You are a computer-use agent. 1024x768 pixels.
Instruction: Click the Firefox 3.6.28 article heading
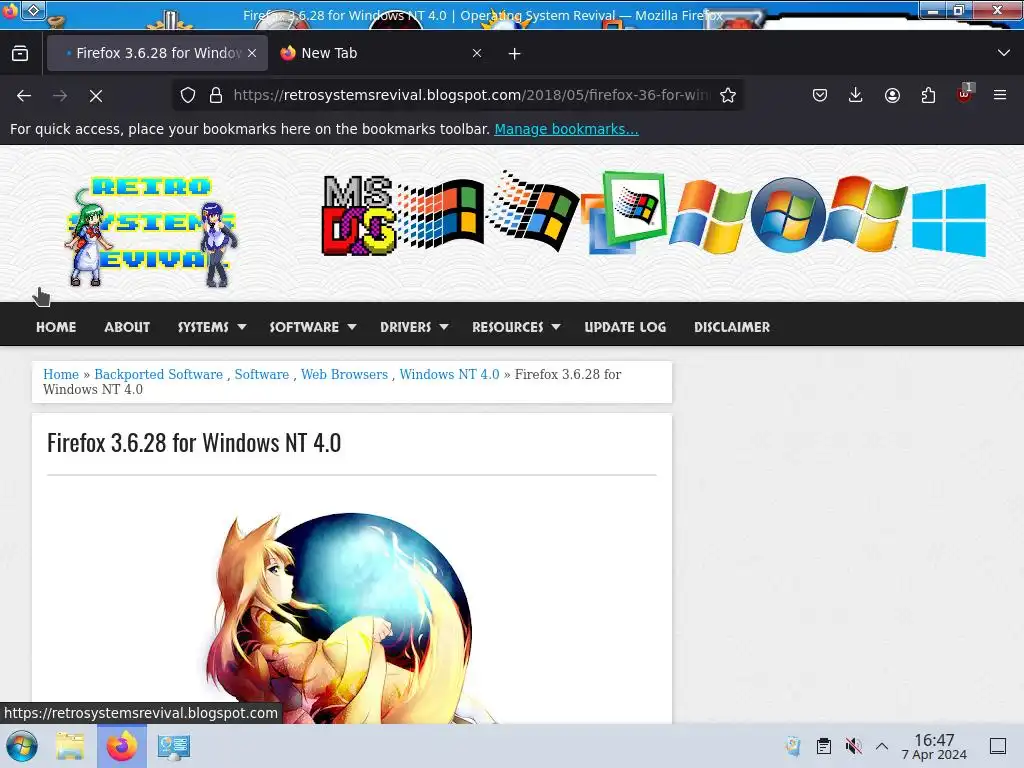pos(194,443)
